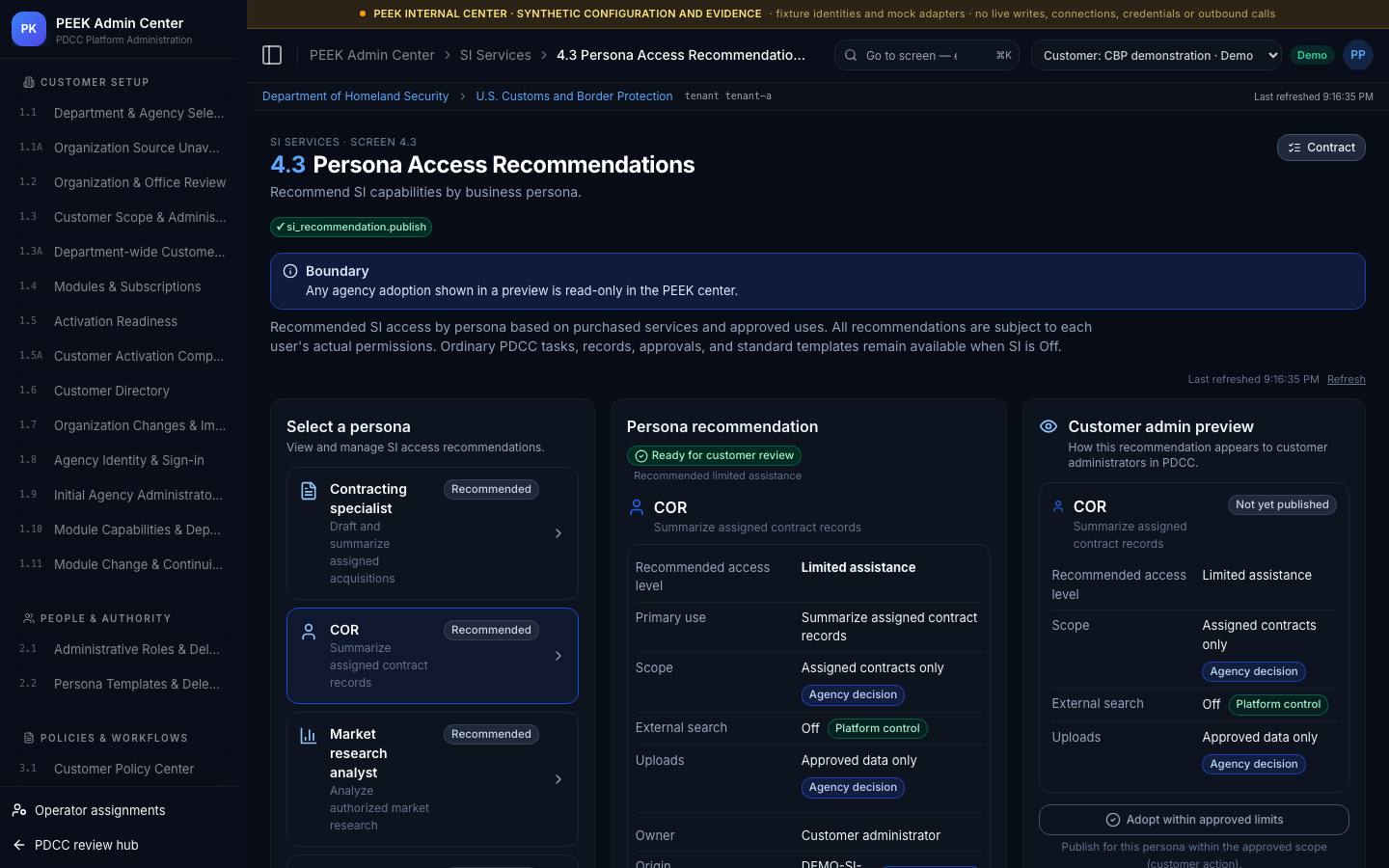The height and width of the screenshot is (868, 1389).
Task: Click SI Services breadcrumb
Action: 495,55
